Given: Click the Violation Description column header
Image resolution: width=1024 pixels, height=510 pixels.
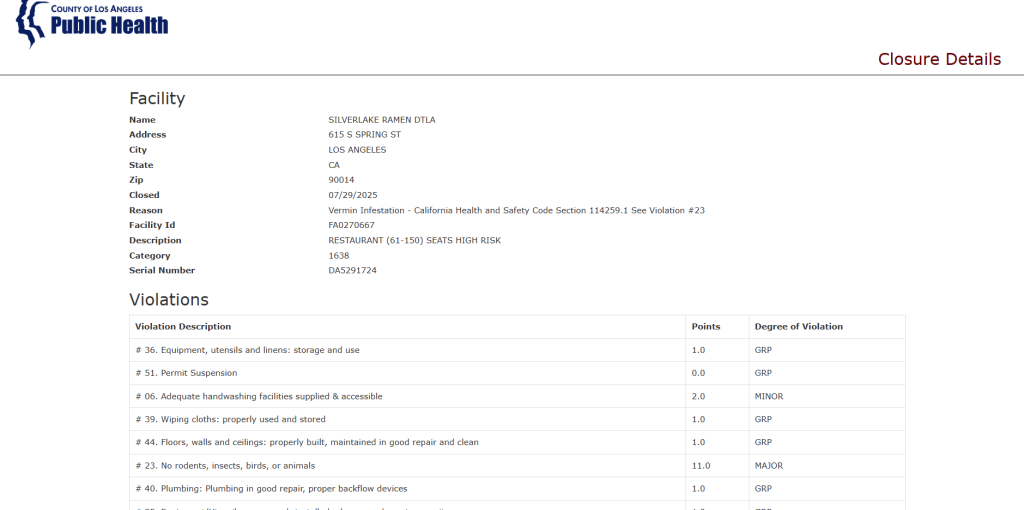Looking at the screenshot, I should pyautogui.click(x=183, y=327).
